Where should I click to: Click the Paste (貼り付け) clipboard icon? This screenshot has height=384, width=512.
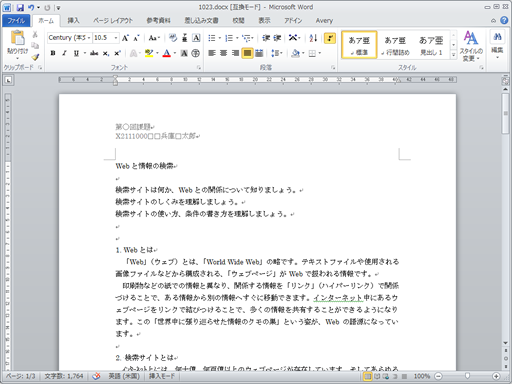pyautogui.click(x=17, y=38)
